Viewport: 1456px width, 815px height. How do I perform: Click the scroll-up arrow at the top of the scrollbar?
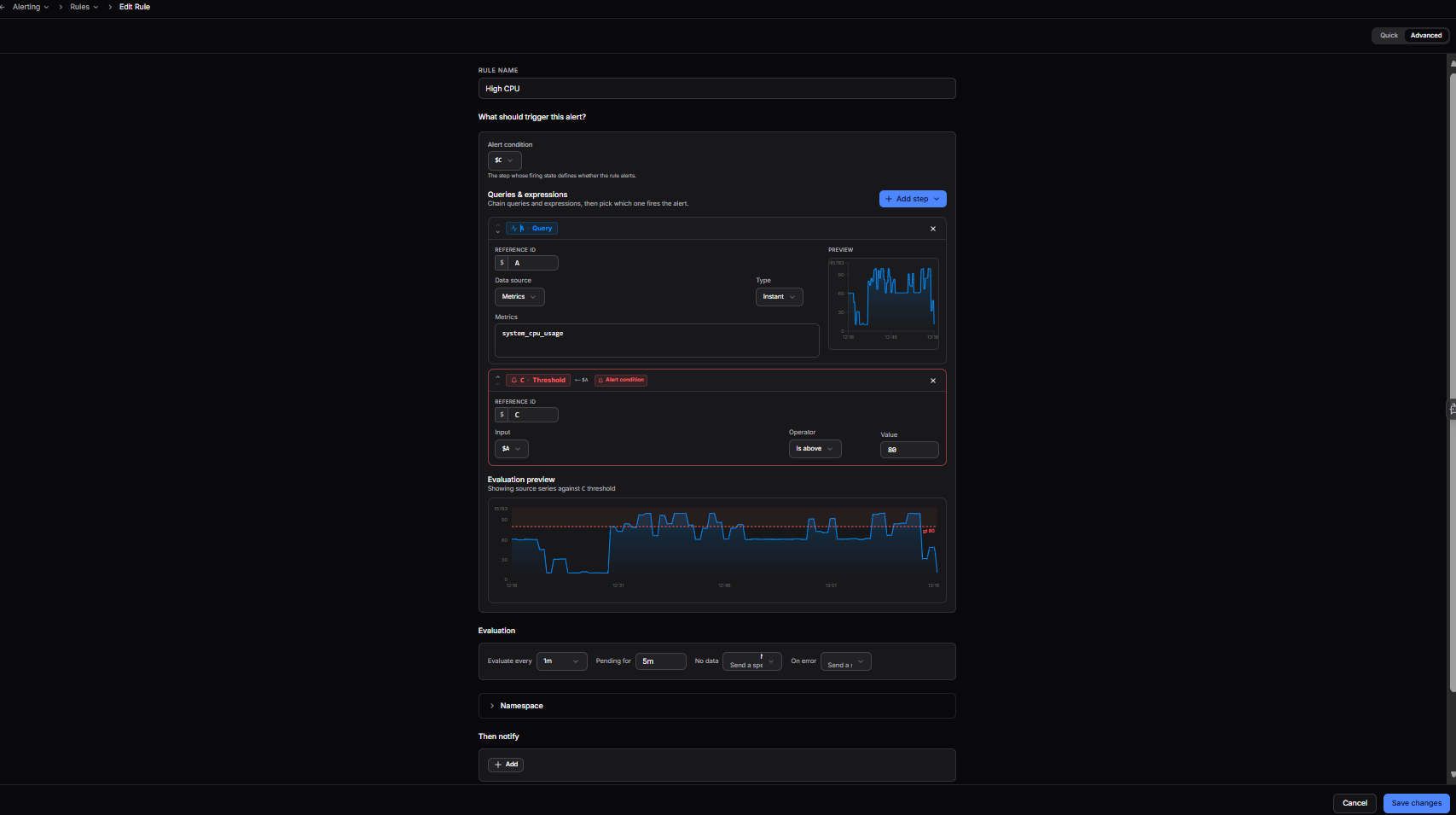click(x=1452, y=63)
